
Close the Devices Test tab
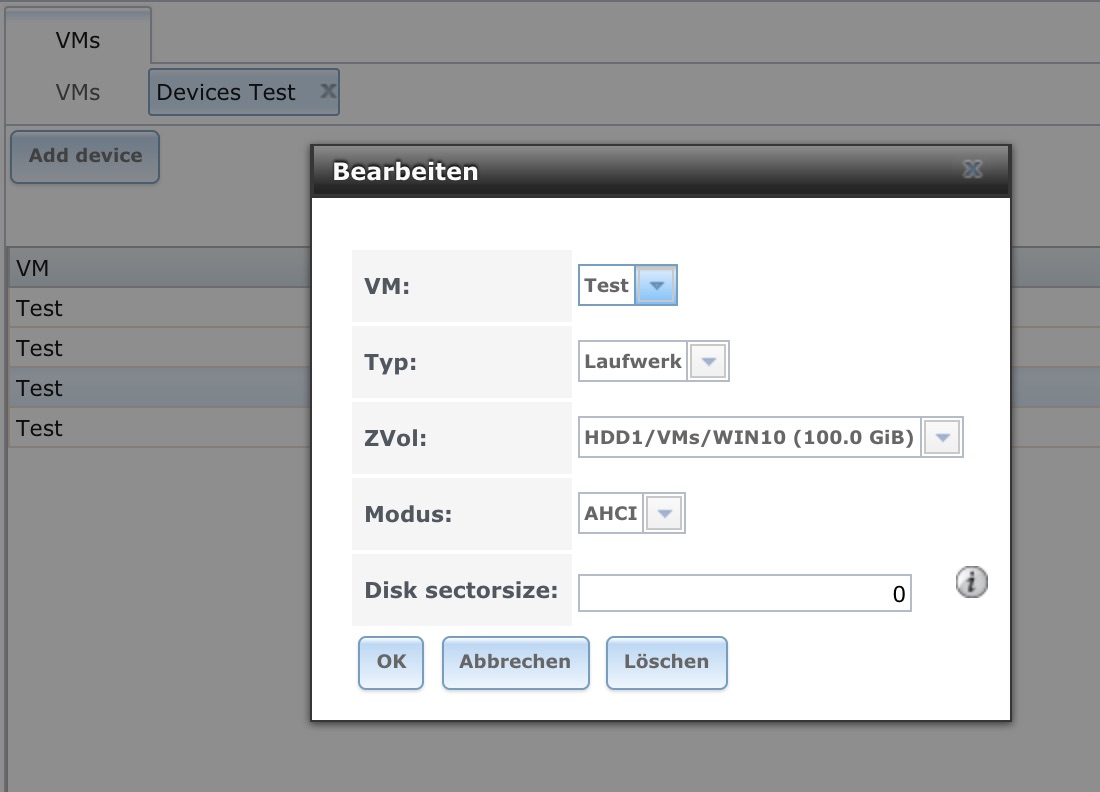pos(327,91)
